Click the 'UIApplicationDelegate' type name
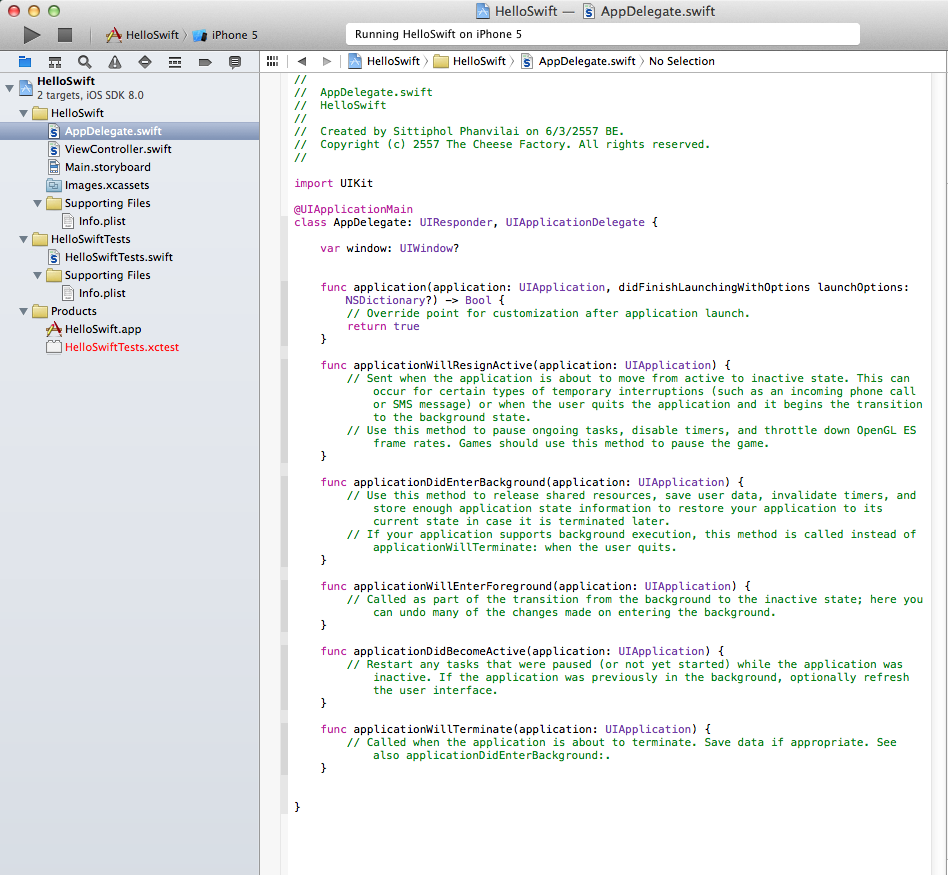 (x=575, y=223)
